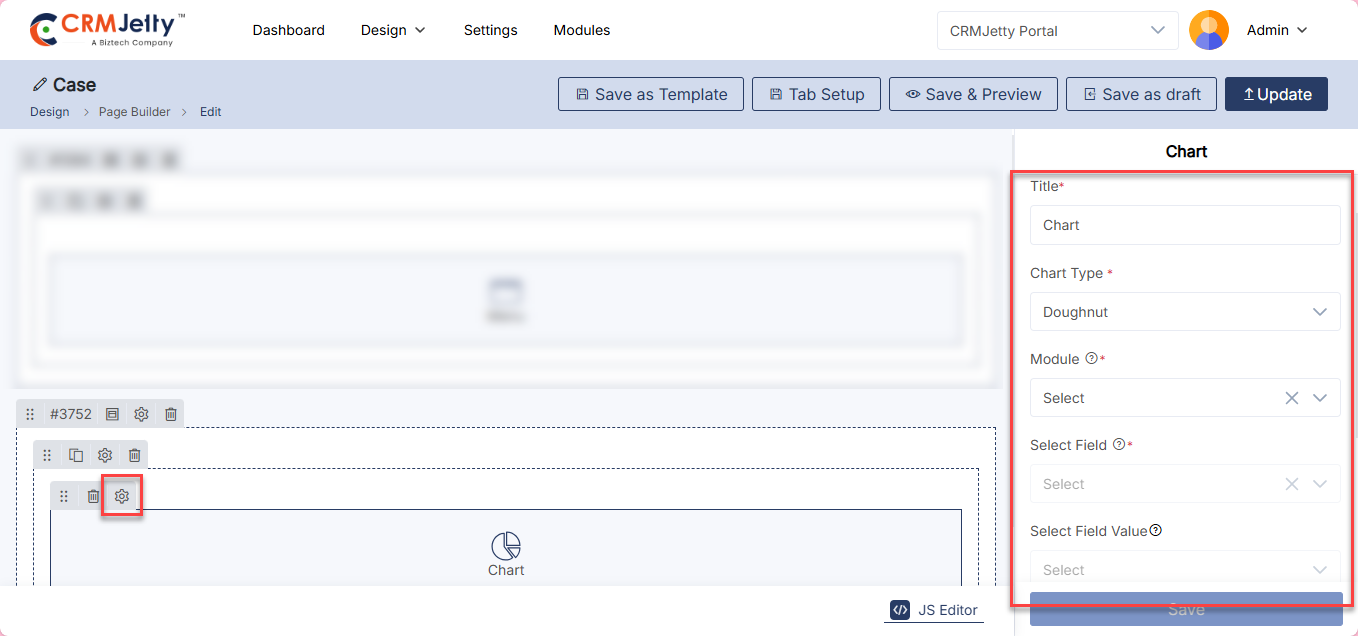1358x636 pixels.
Task: Open the Design menu
Action: click(x=393, y=30)
